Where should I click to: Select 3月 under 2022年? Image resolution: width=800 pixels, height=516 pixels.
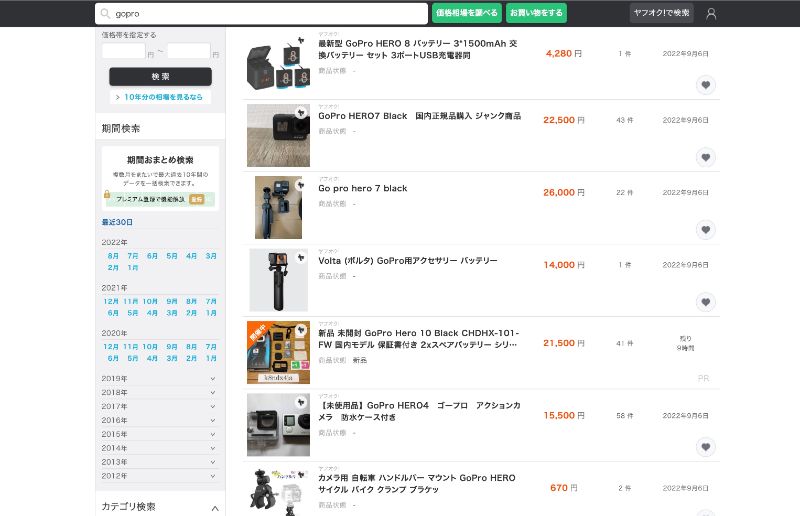tap(211, 256)
